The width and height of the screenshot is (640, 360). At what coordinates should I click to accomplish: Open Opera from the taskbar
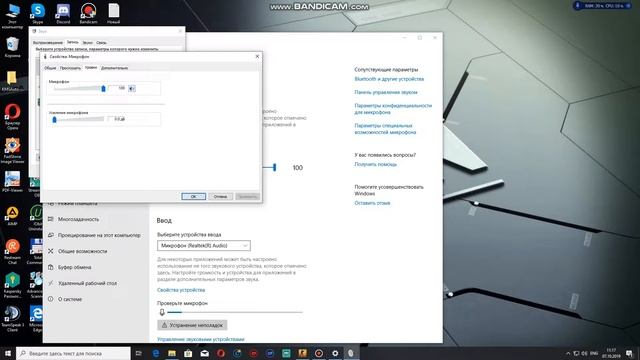click(221, 353)
